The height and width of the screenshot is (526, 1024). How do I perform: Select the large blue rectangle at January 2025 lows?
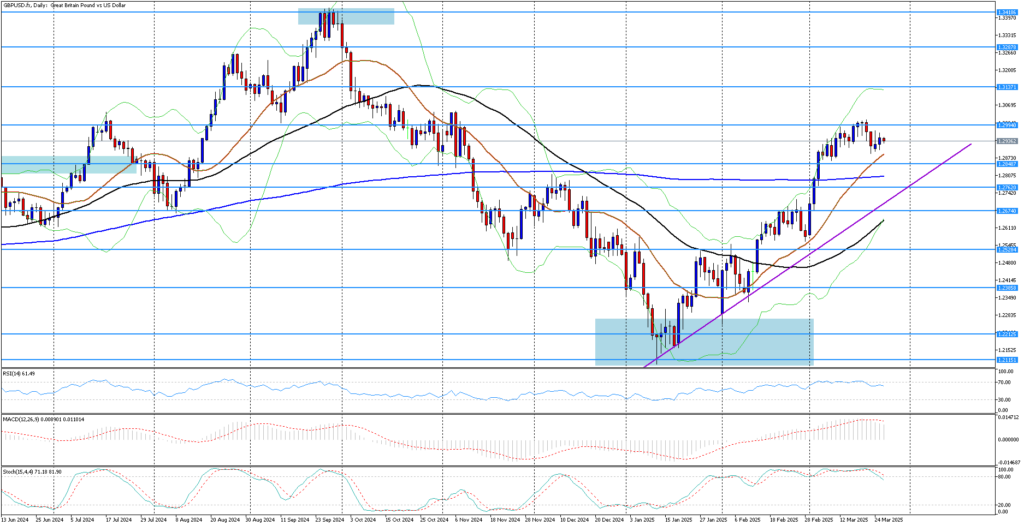tap(703, 341)
